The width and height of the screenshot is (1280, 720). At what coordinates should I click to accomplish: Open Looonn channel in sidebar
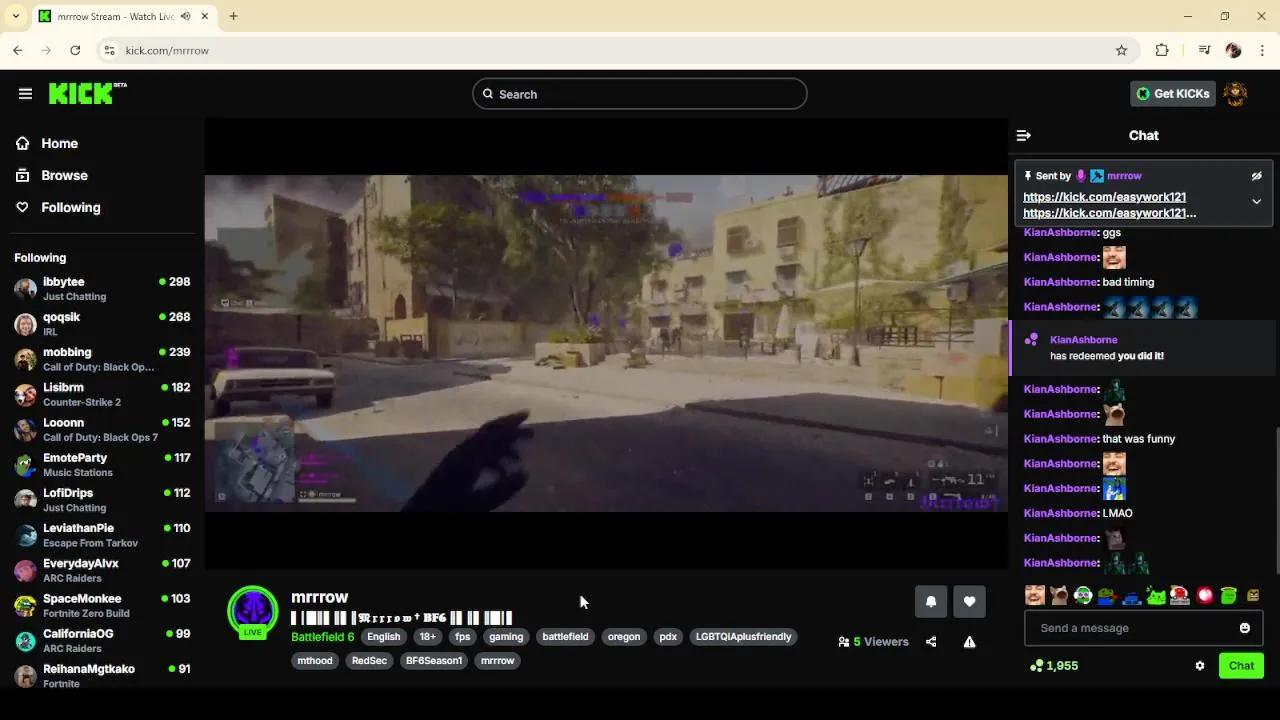(102, 429)
